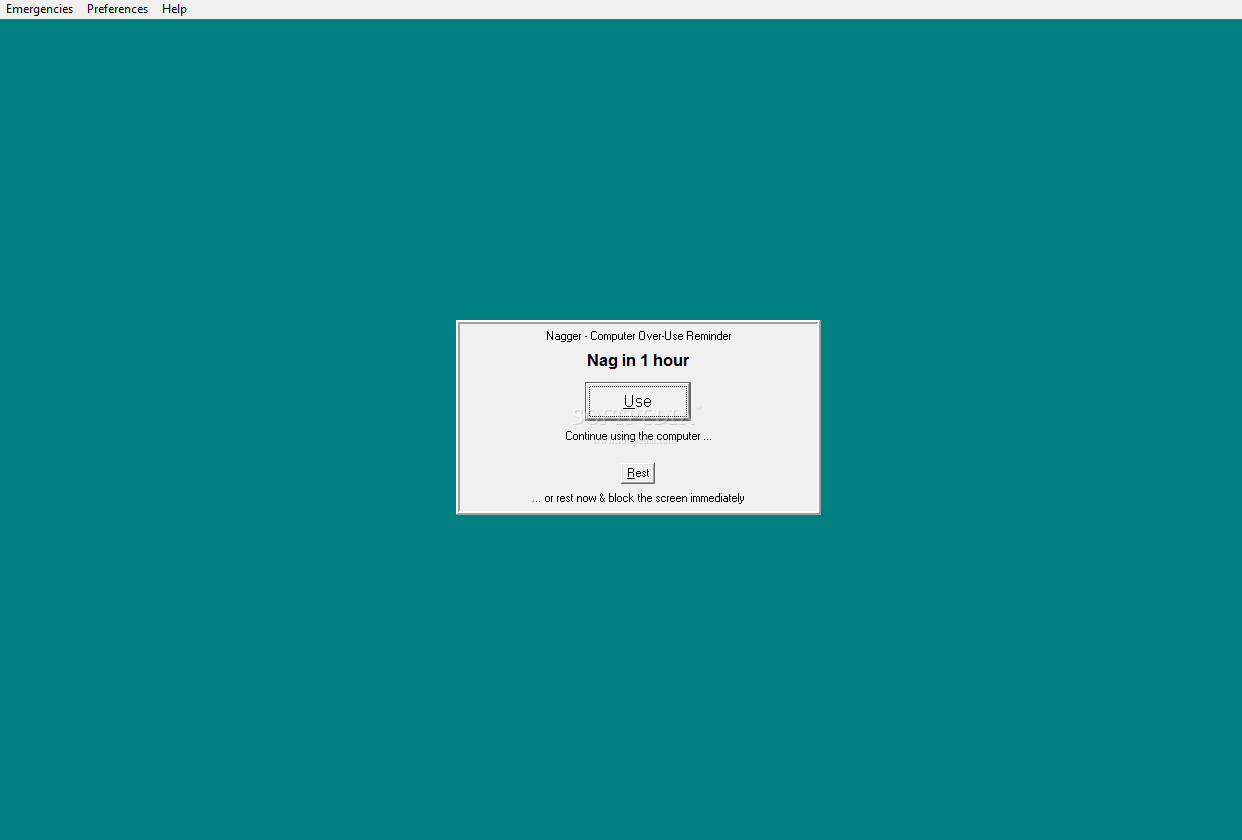The height and width of the screenshot is (840, 1242).
Task: Open the Emergencies menu
Action: 40,9
